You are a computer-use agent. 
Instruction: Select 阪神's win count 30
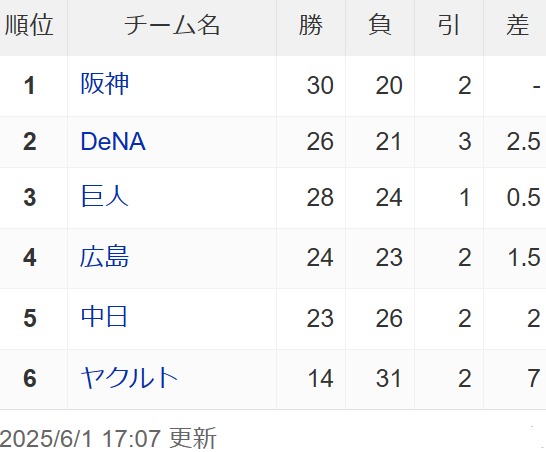click(320, 85)
